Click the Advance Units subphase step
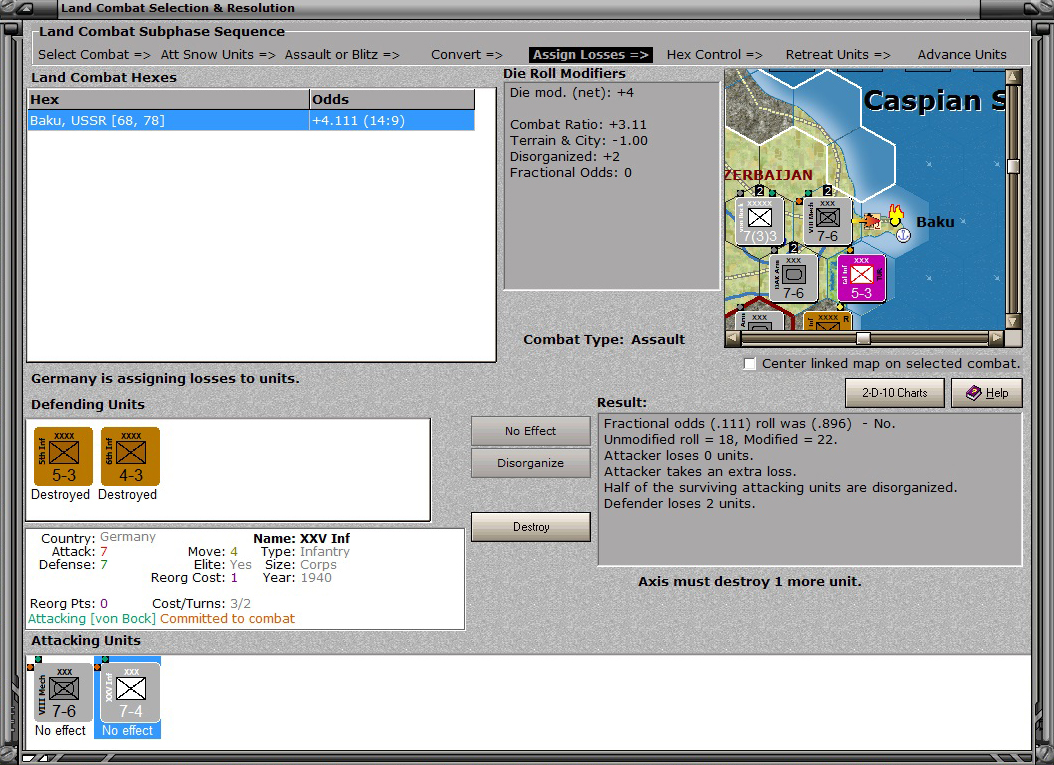The height and width of the screenshot is (765, 1054). coord(962,54)
